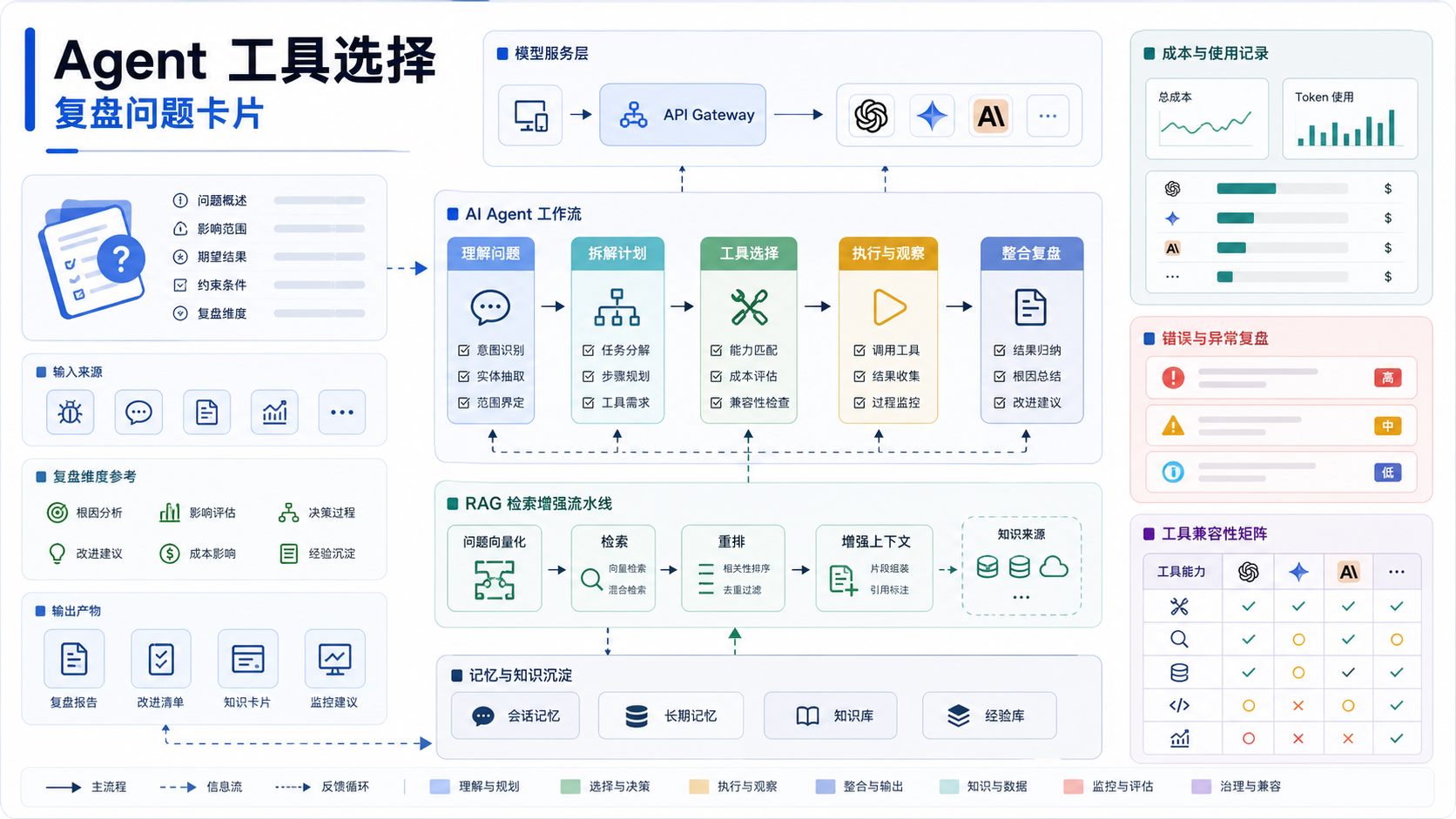Image resolution: width=1456 pixels, height=819 pixels.
Task: Open the 监控建议 monitor icon
Action: tap(335, 659)
